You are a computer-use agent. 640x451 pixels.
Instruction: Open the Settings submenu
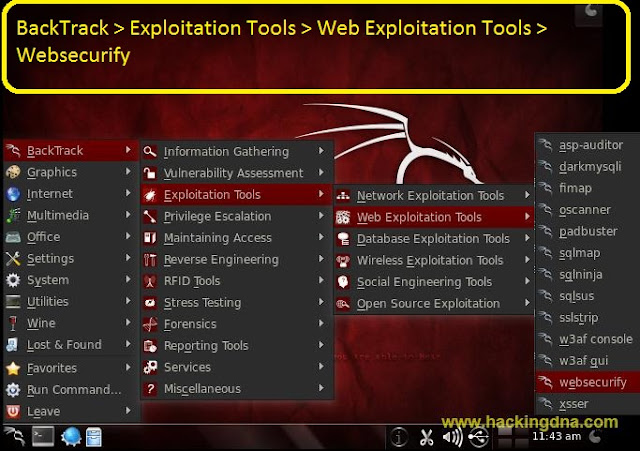click(x=71, y=258)
